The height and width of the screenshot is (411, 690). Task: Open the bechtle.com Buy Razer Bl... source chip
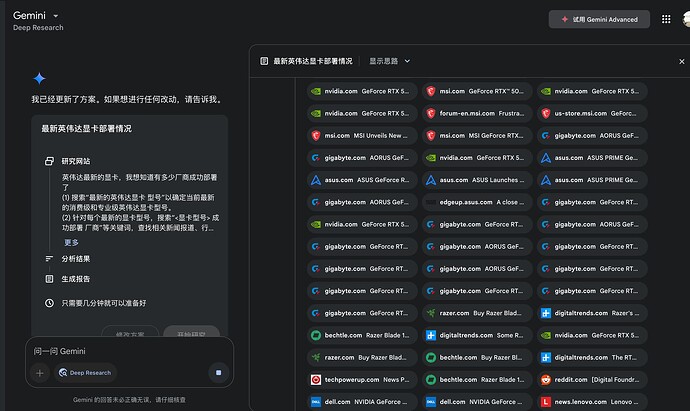(x=477, y=358)
